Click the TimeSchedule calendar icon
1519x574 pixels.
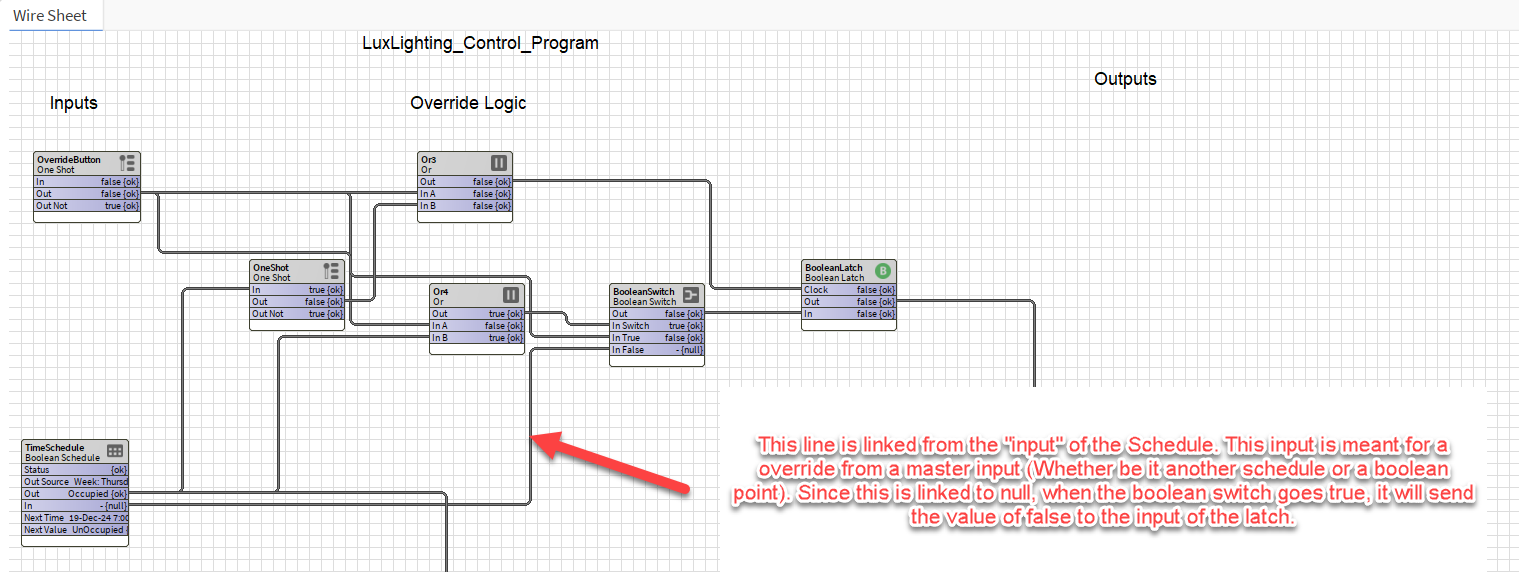(x=115, y=451)
